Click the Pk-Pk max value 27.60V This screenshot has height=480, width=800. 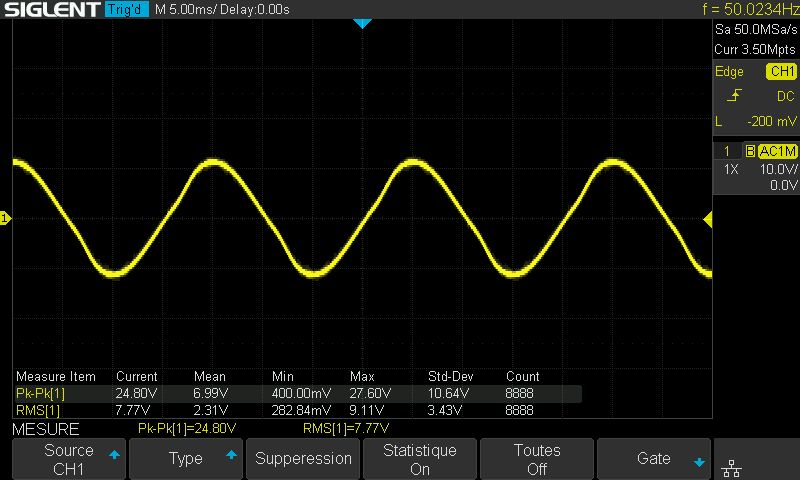[370, 393]
